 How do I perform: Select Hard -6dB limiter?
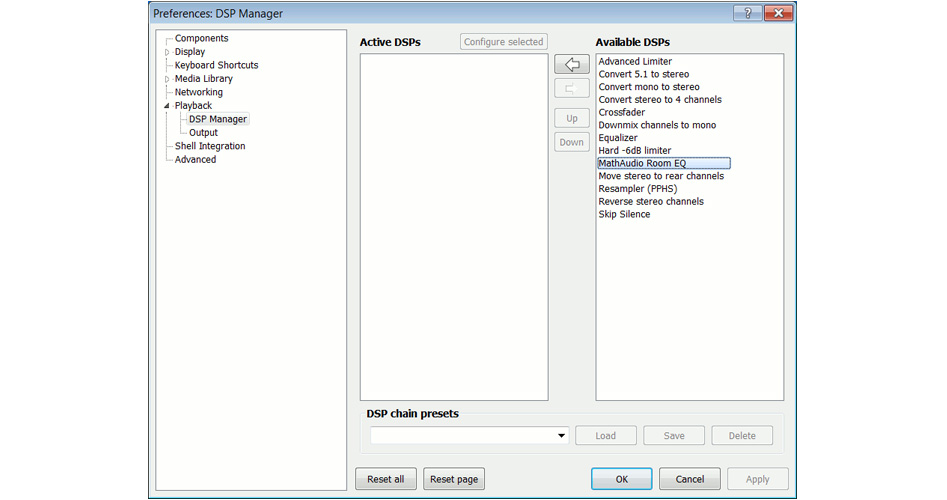(634, 150)
